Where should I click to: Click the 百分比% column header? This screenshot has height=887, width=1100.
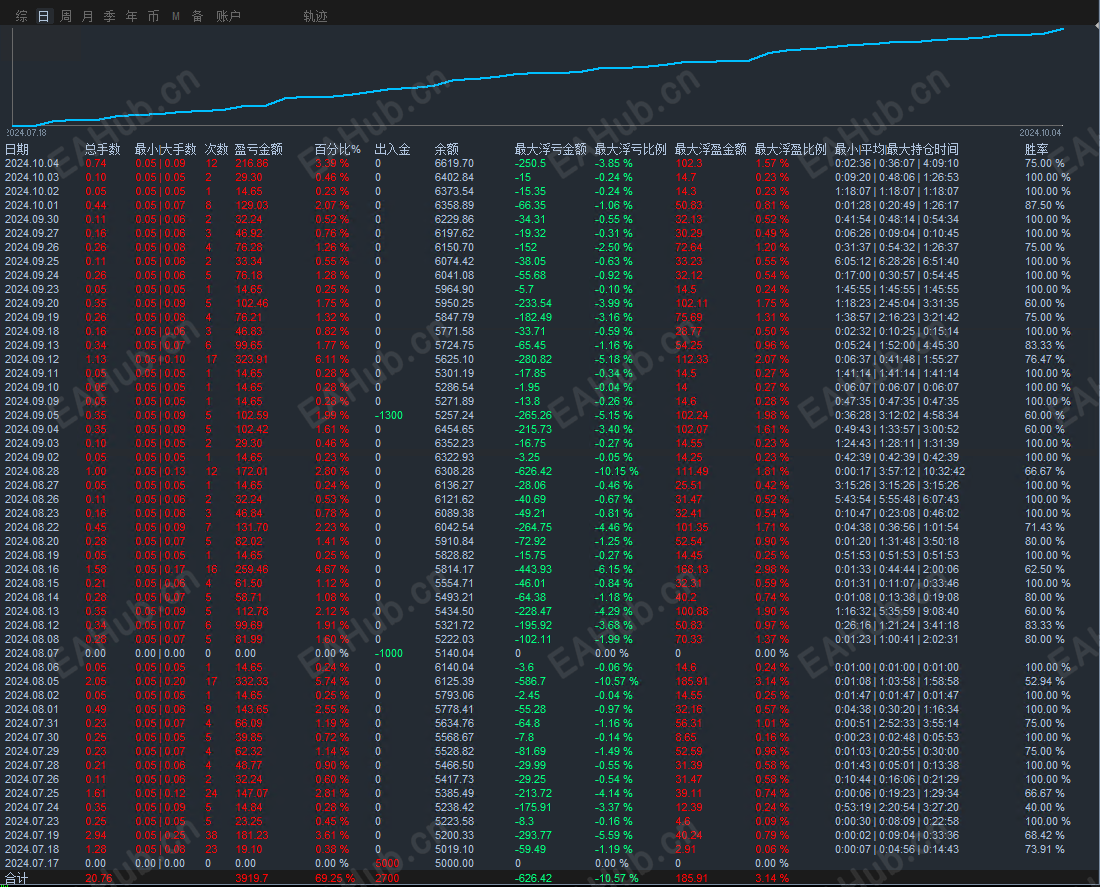(x=337, y=149)
